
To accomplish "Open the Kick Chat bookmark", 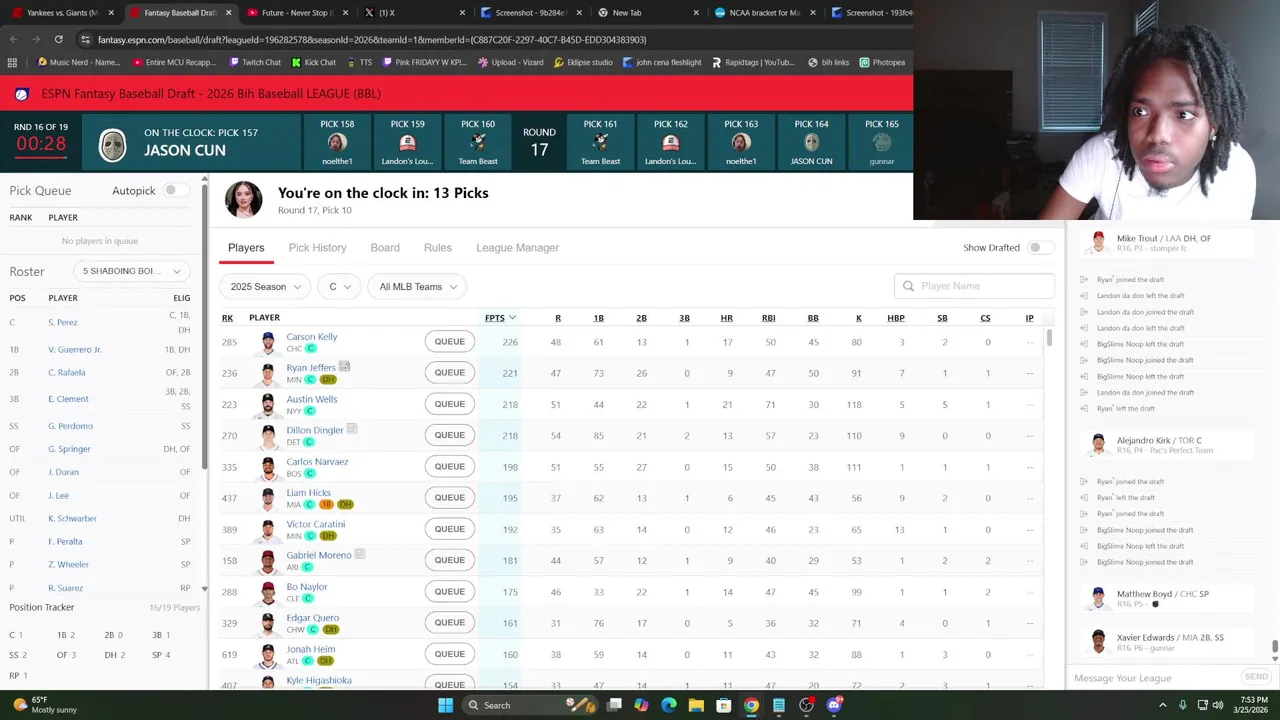I will (314, 62).
